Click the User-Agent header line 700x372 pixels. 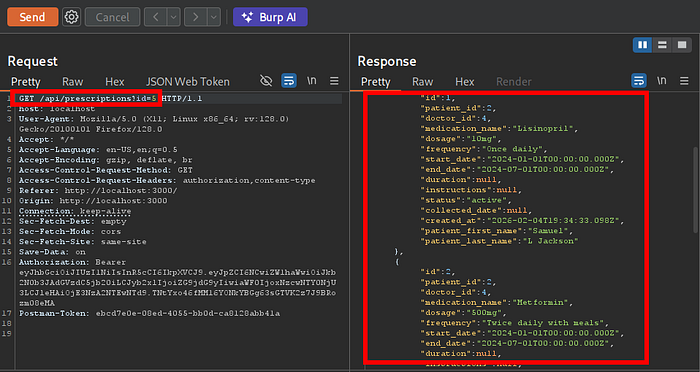[x=154, y=124]
